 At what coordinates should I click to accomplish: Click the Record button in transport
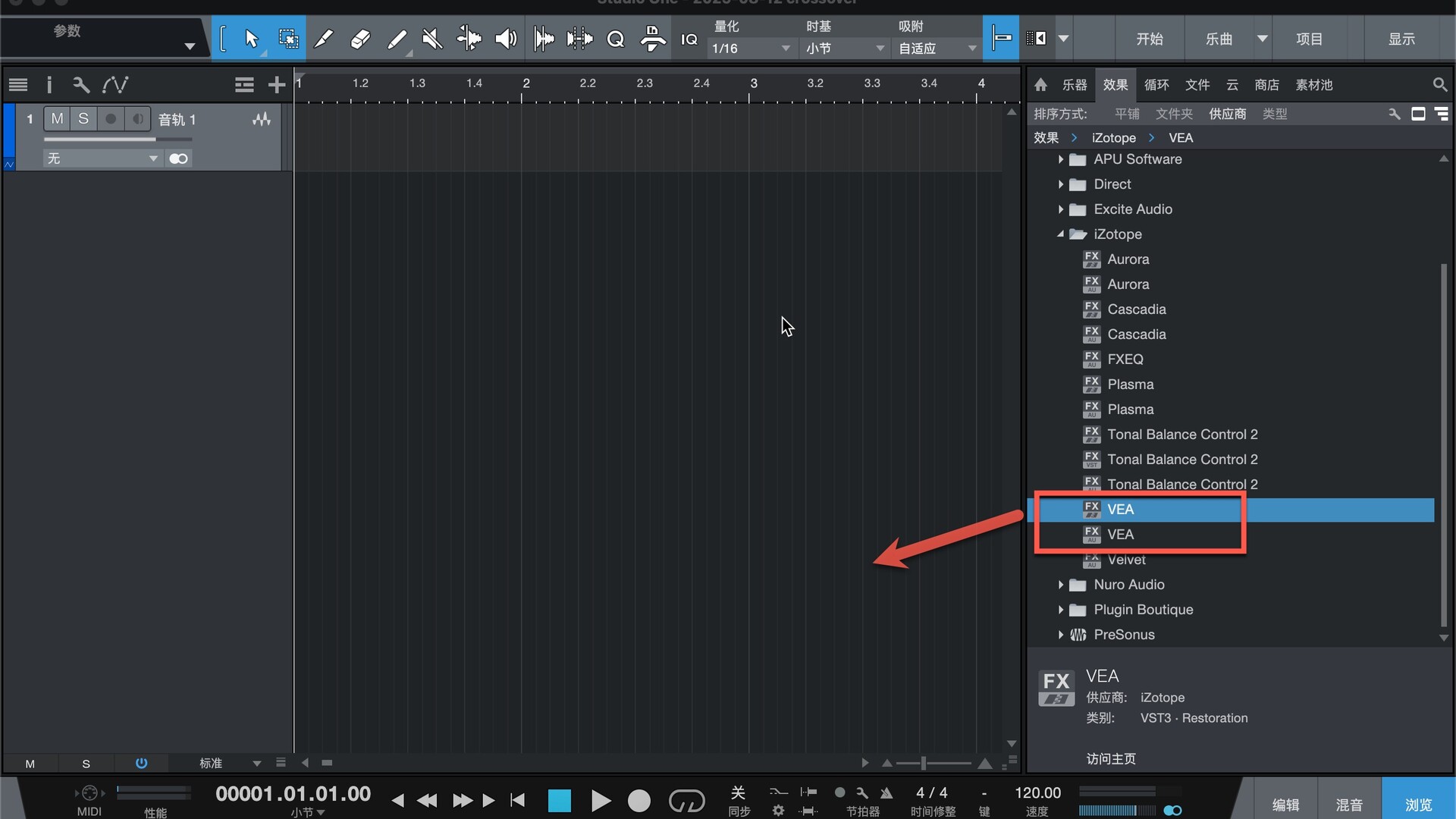[639, 801]
